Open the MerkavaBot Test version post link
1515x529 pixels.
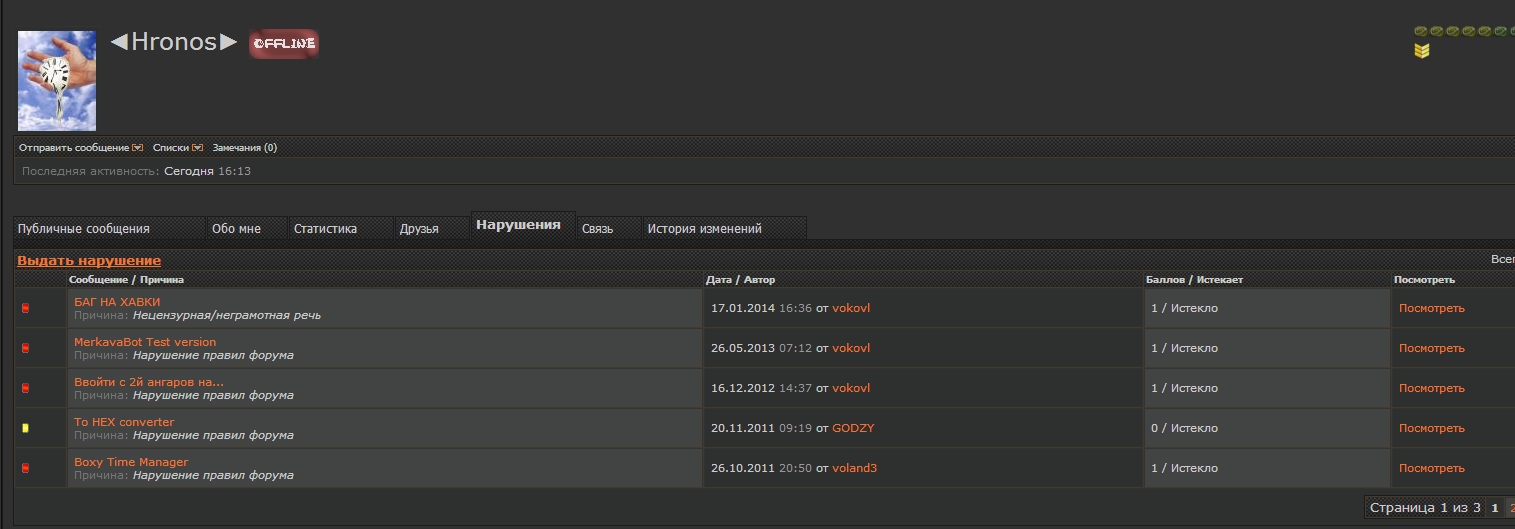coord(145,342)
